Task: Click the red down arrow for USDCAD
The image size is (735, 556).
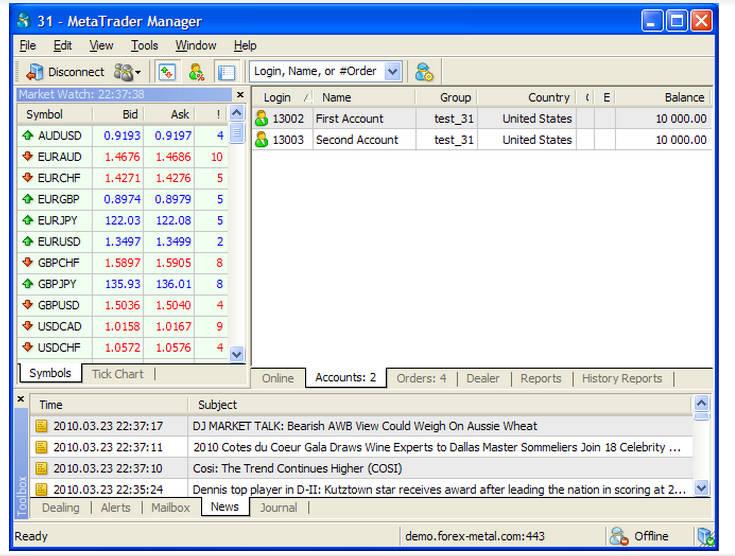Action: (28, 326)
